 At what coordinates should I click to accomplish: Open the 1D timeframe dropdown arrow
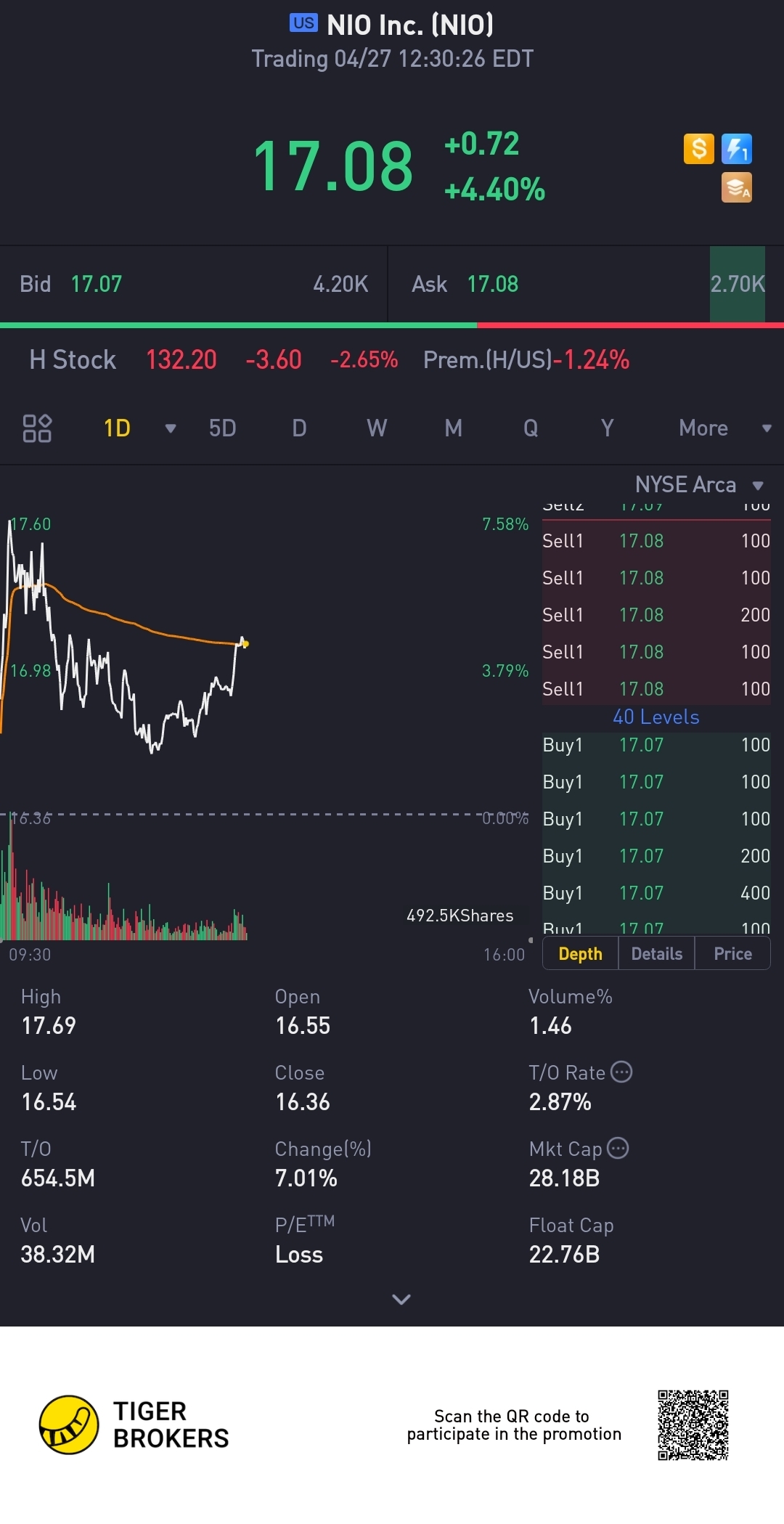[171, 428]
